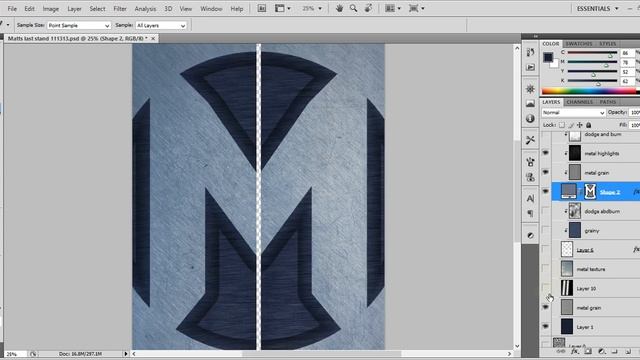The image size is (640, 360).
Task: Hide the metal highlights layer
Action: tap(546, 153)
